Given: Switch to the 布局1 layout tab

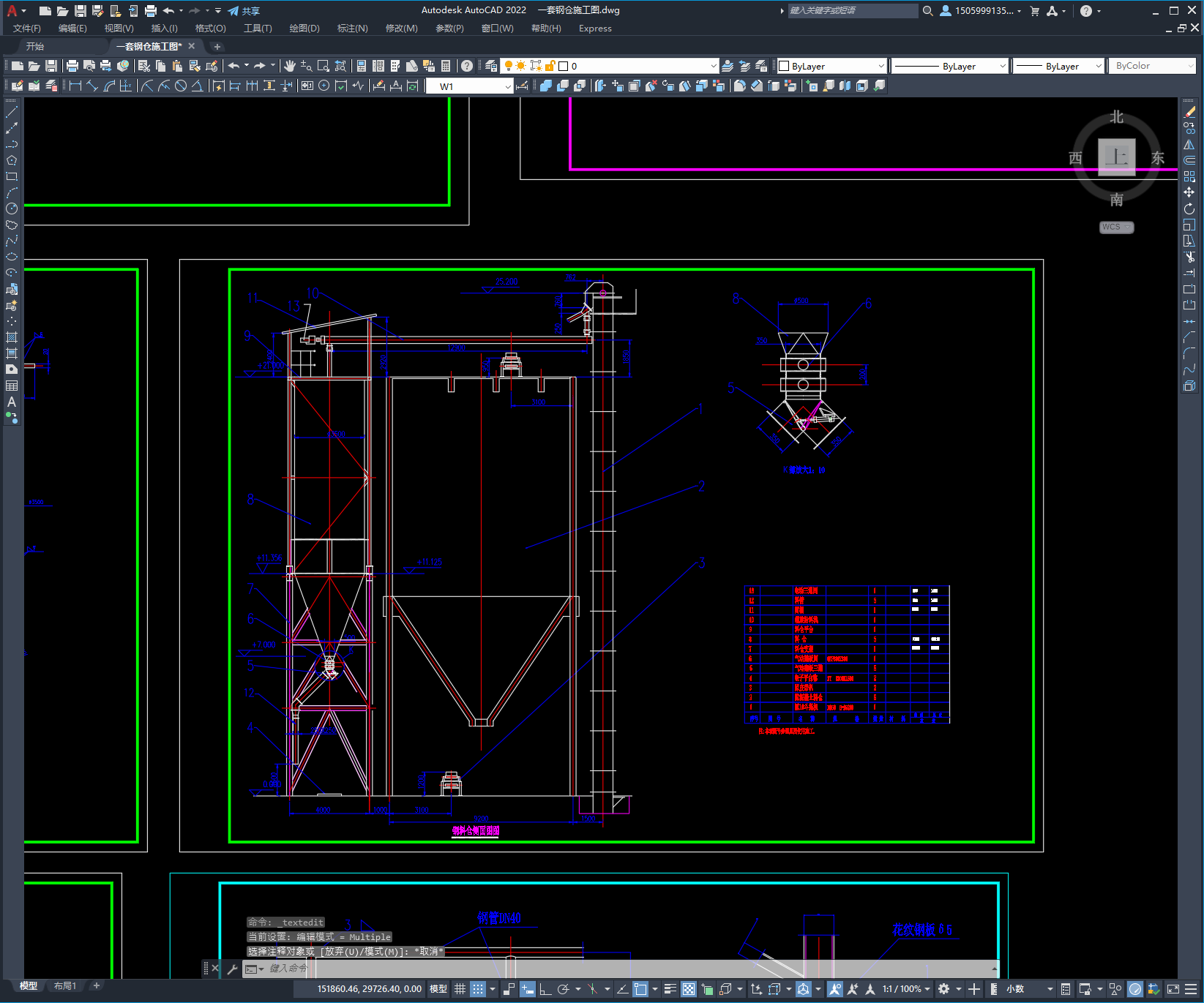Looking at the screenshot, I should (64, 986).
